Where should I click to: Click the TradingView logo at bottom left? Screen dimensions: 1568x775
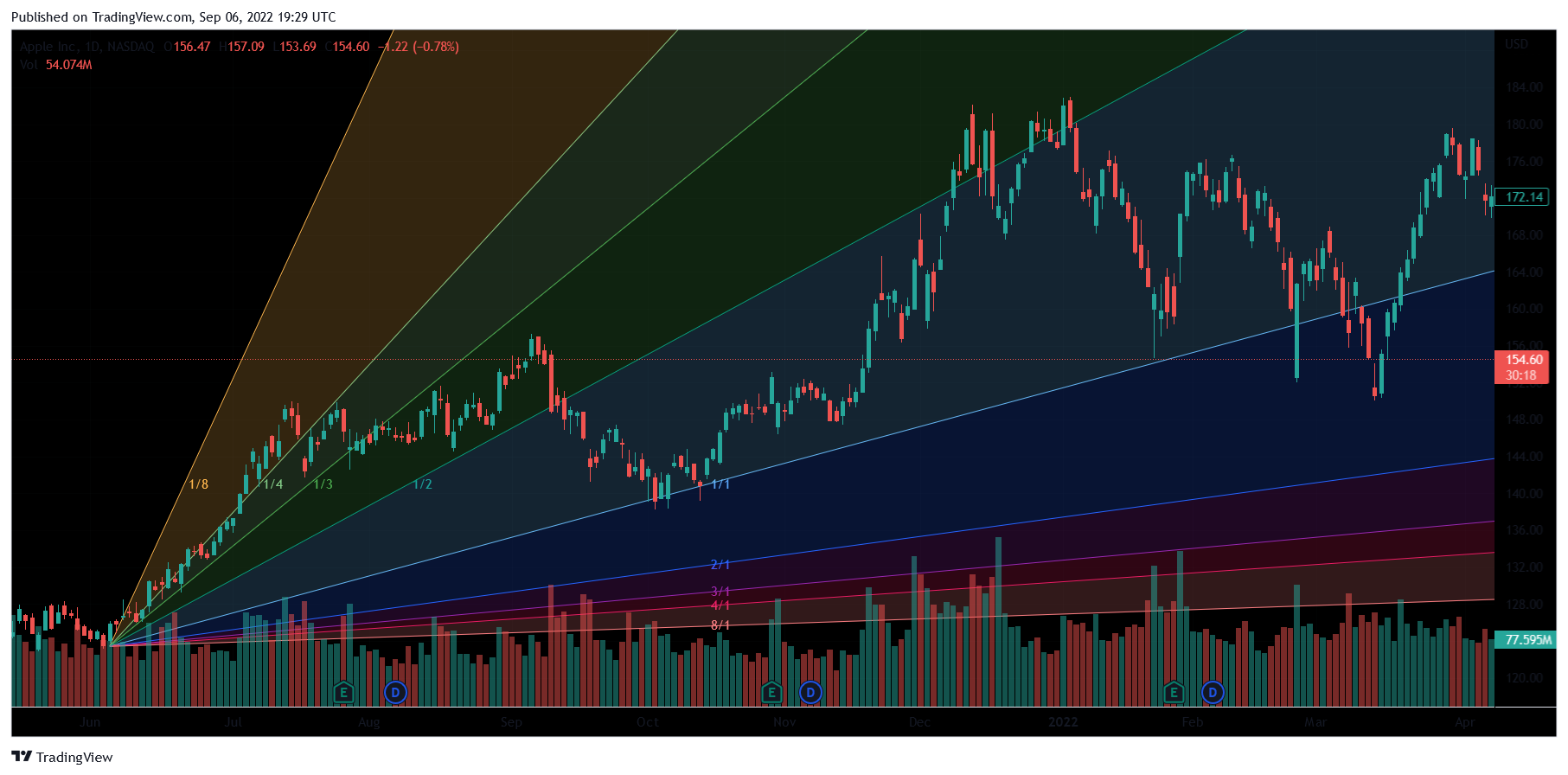tap(62, 757)
